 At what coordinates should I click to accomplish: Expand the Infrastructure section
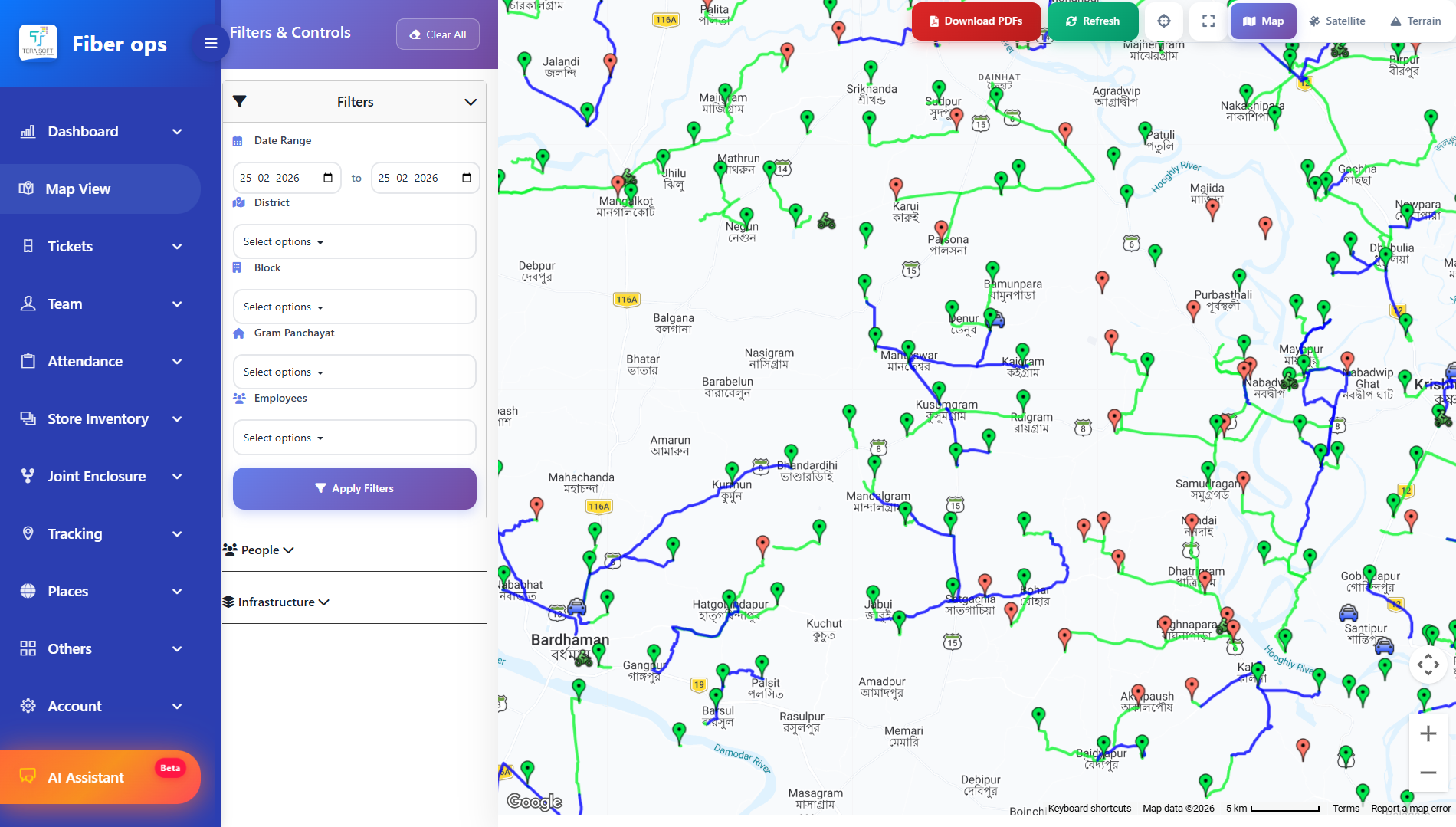(276, 602)
